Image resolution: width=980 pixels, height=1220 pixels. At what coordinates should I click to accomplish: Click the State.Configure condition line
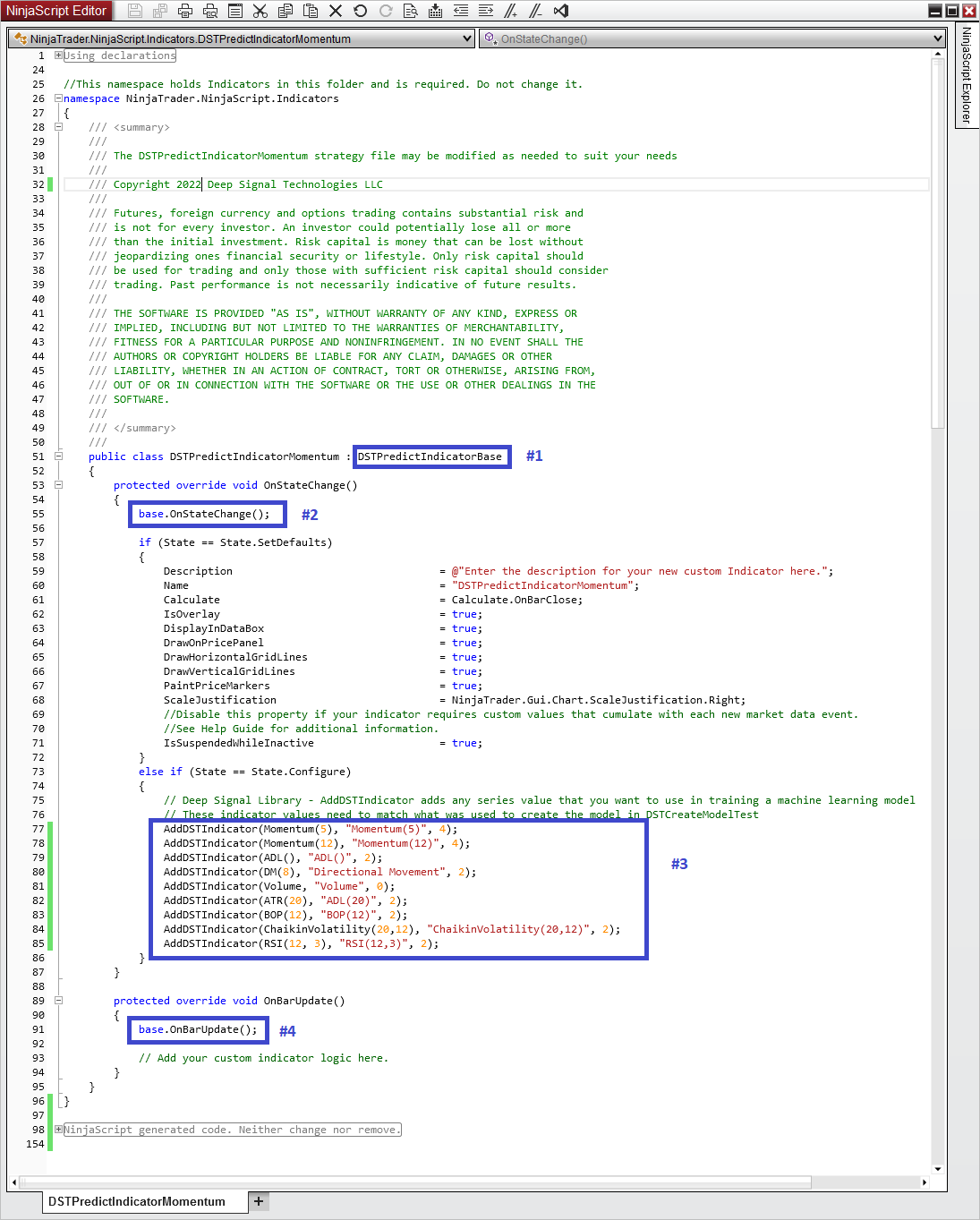click(x=244, y=772)
